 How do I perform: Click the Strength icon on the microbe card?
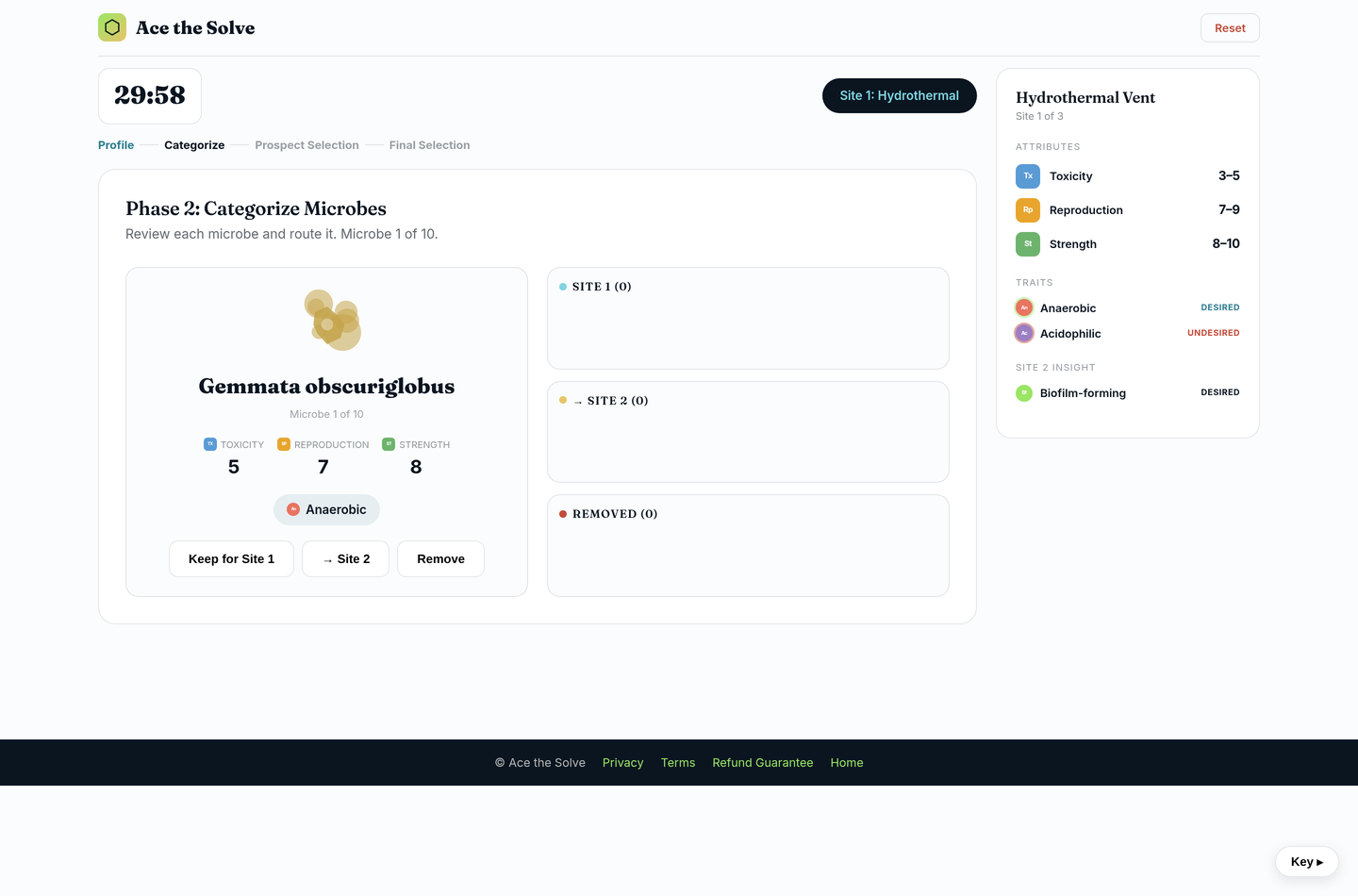[389, 444]
